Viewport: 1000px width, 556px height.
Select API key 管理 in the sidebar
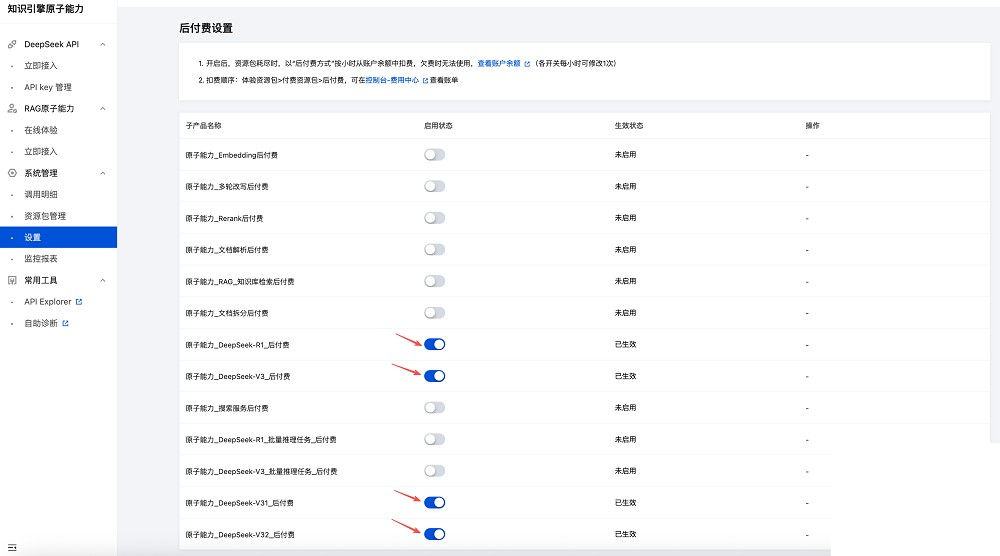(48, 87)
